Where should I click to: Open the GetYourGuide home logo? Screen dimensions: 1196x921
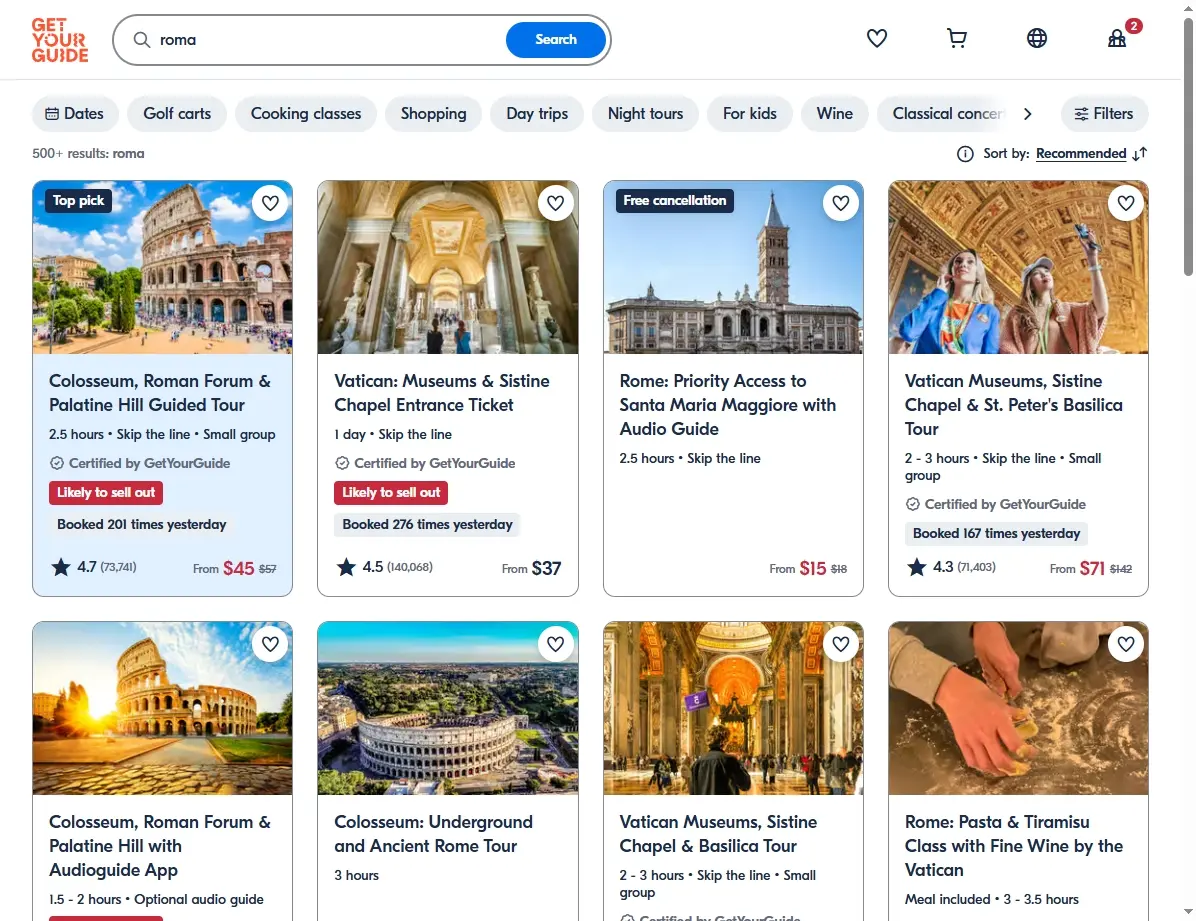click(59, 40)
